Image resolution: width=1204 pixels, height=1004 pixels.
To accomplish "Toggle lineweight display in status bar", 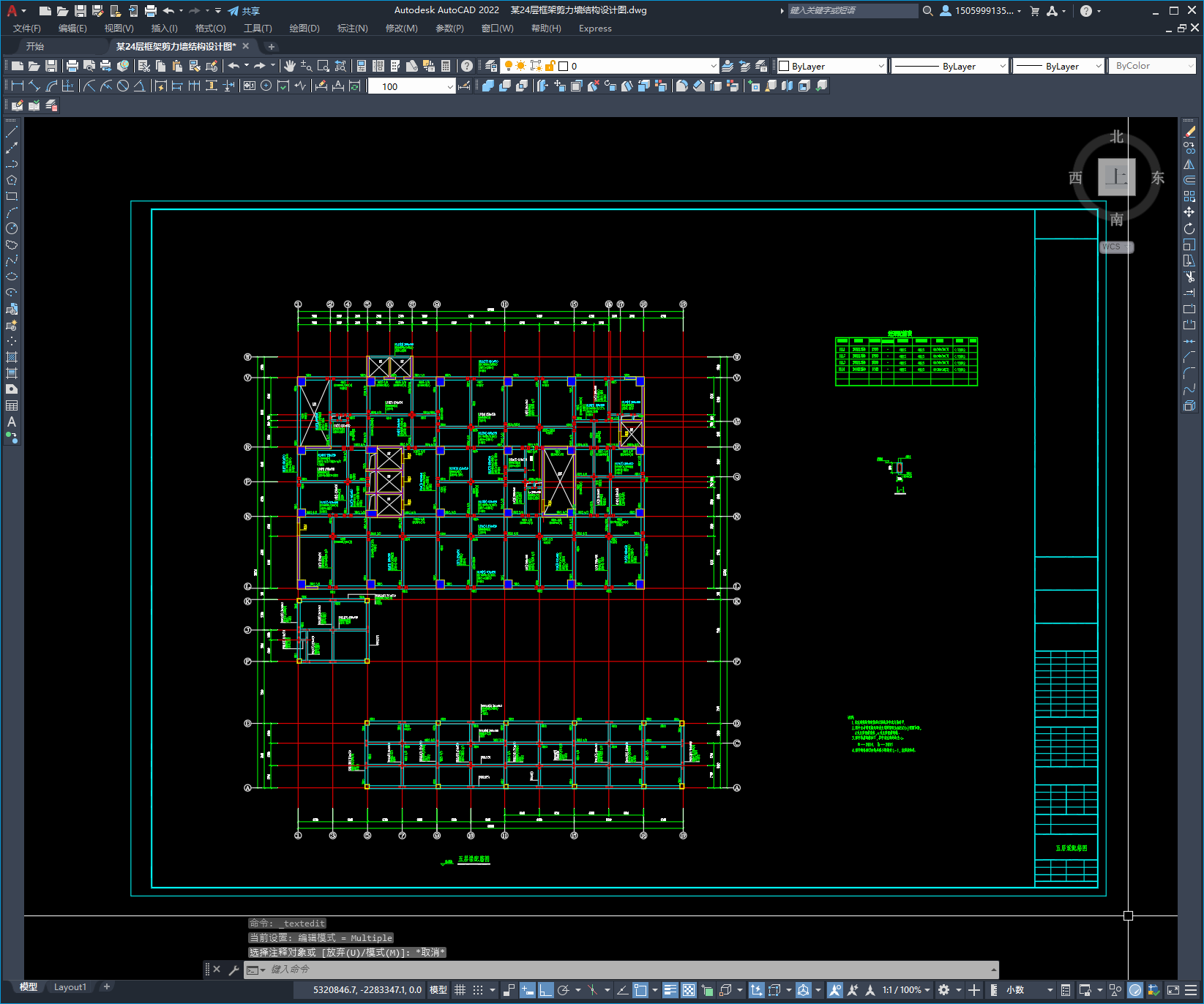I will pyautogui.click(x=670, y=990).
